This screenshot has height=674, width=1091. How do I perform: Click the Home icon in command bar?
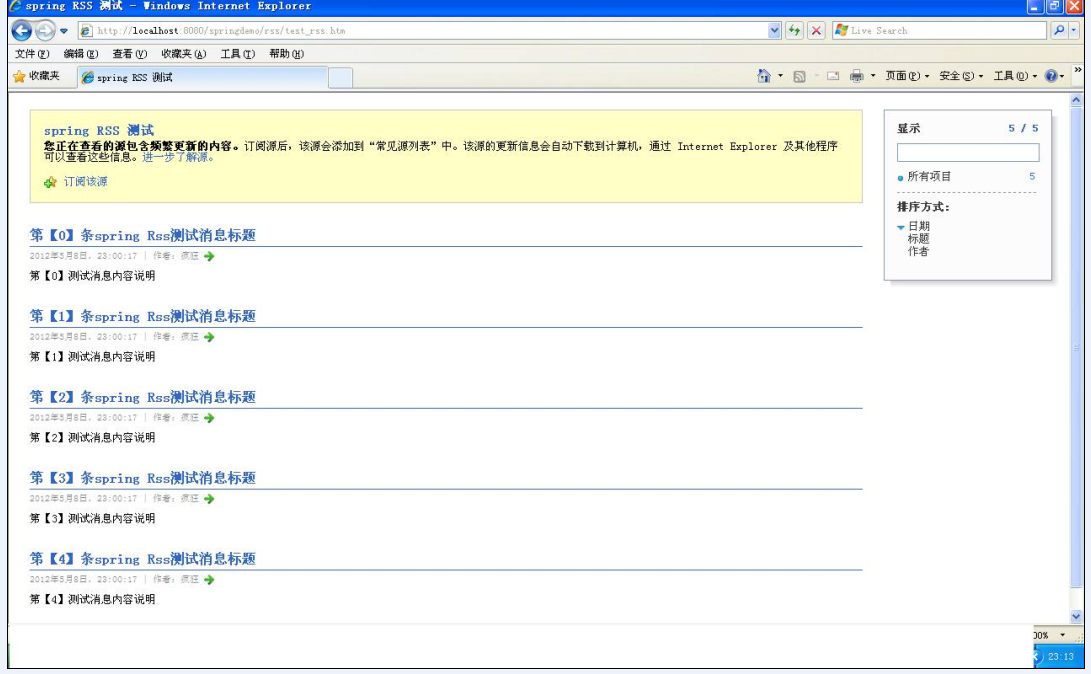tap(764, 76)
